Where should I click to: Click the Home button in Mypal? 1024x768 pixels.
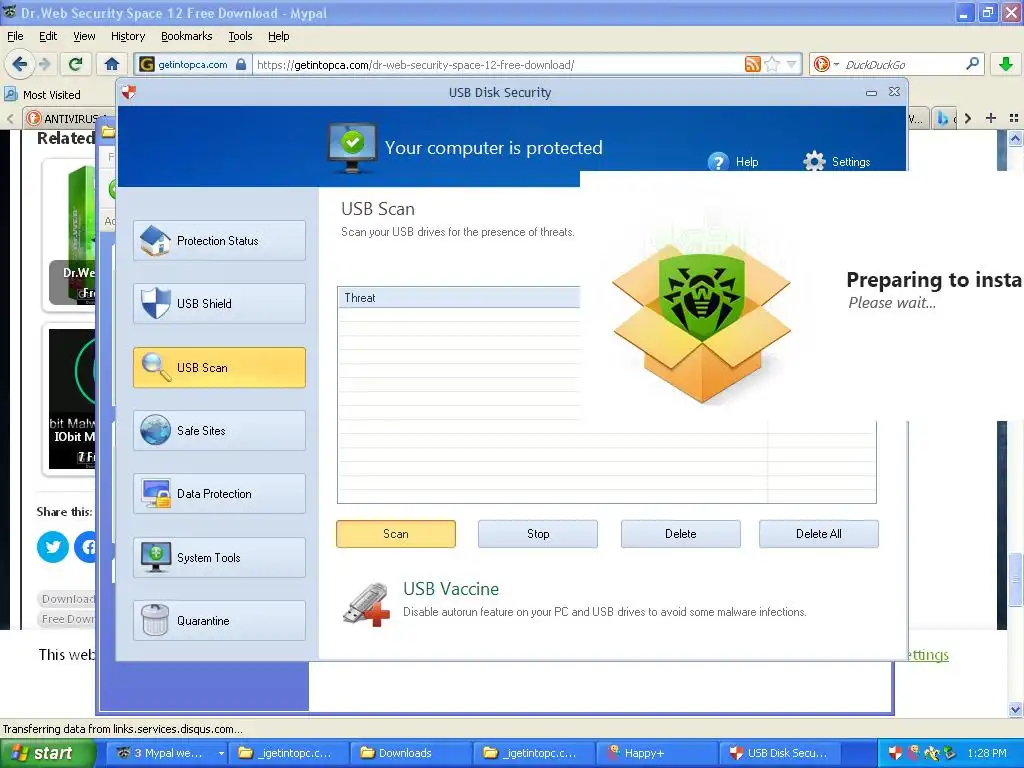pos(112,64)
